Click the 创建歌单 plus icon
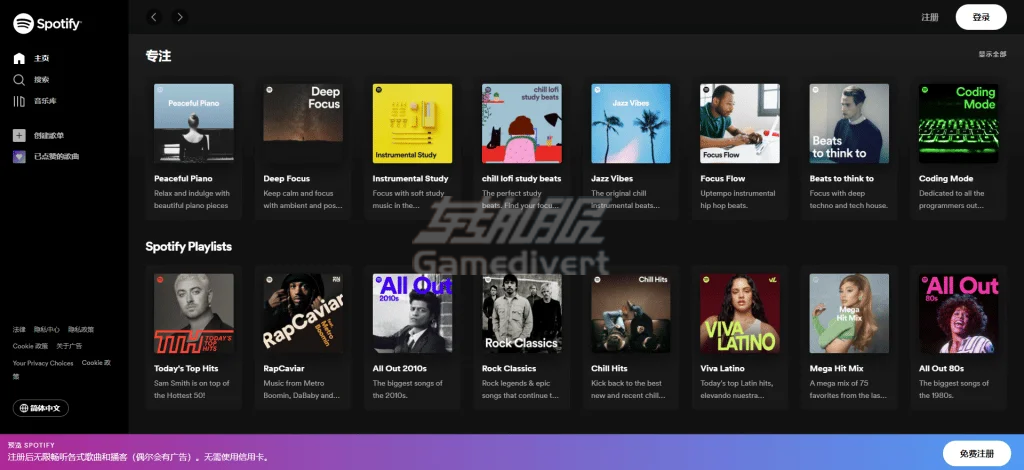 (19, 135)
